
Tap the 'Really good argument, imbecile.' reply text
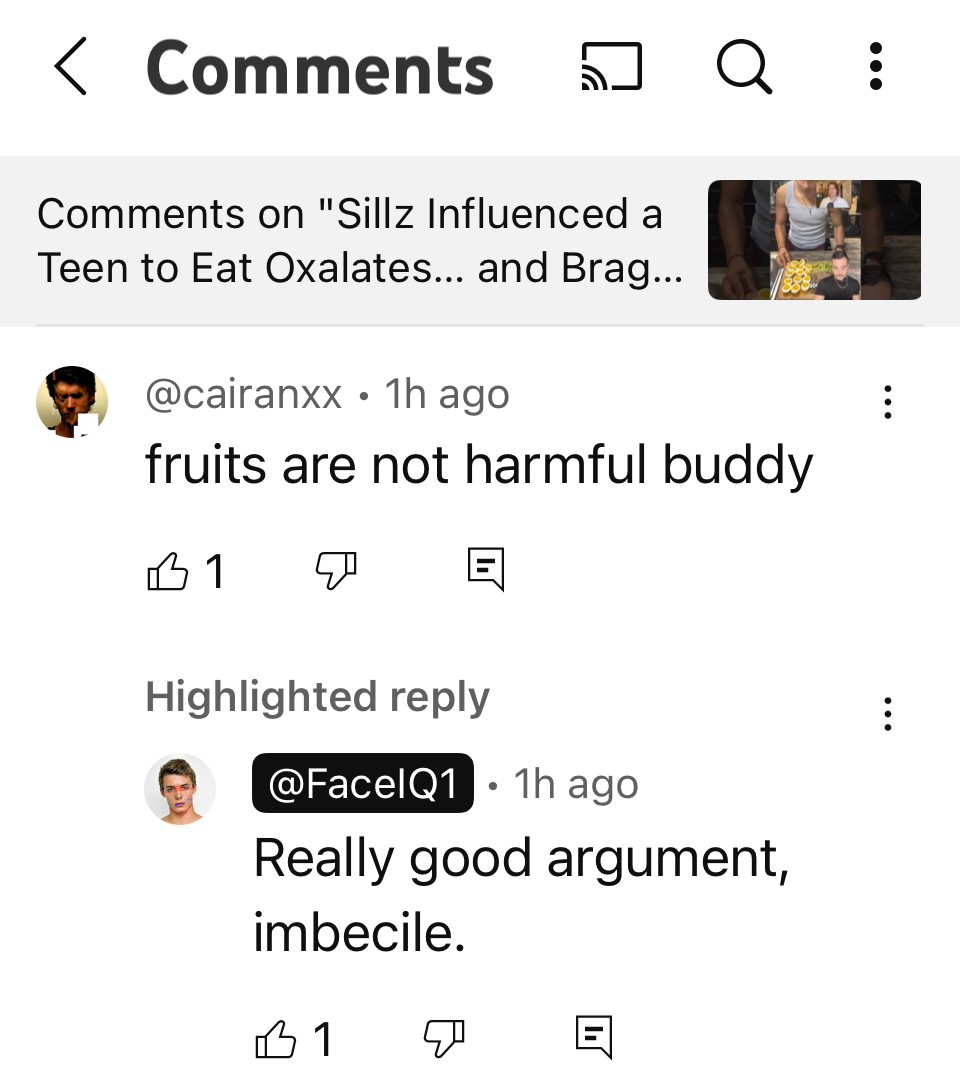pos(521,895)
